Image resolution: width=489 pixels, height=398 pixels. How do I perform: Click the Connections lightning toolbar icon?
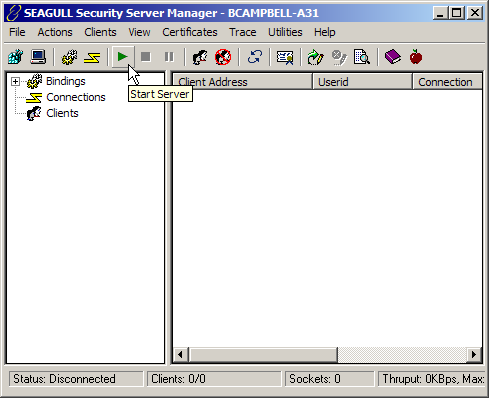pos(92,57)
